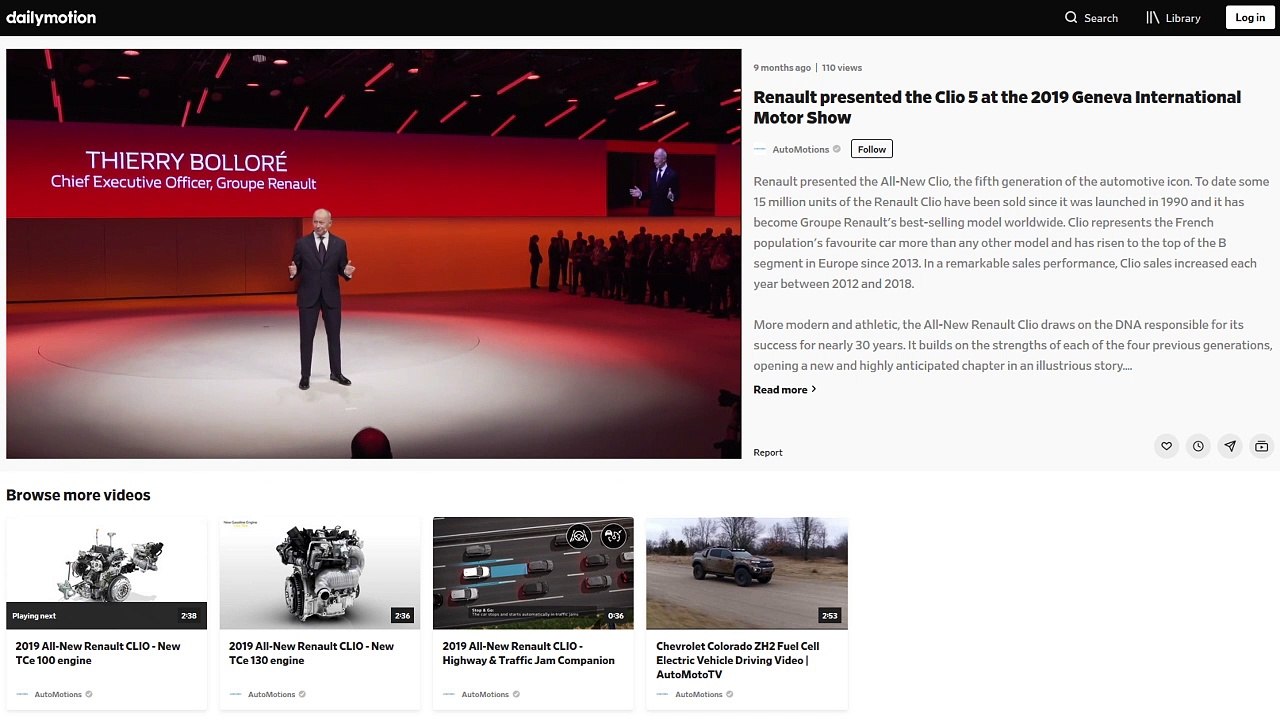Click channel avatar under TCe 130 engine card
The width and height of the screenshot is (1280, 720).
235,694
